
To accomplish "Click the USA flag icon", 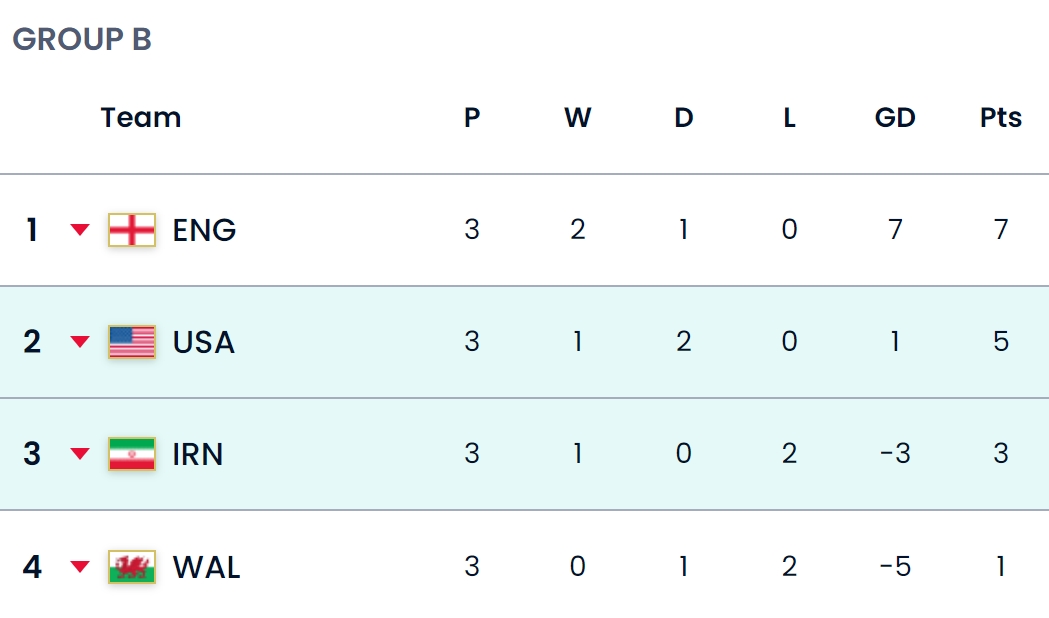I will [132, 342].
